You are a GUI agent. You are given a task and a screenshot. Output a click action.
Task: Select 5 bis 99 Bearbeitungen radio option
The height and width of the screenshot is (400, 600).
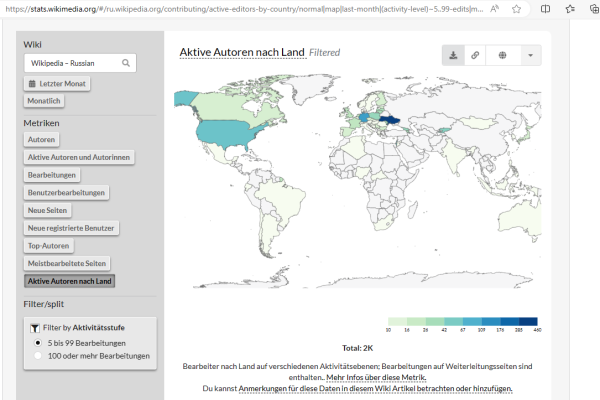[x=39, y=342]
